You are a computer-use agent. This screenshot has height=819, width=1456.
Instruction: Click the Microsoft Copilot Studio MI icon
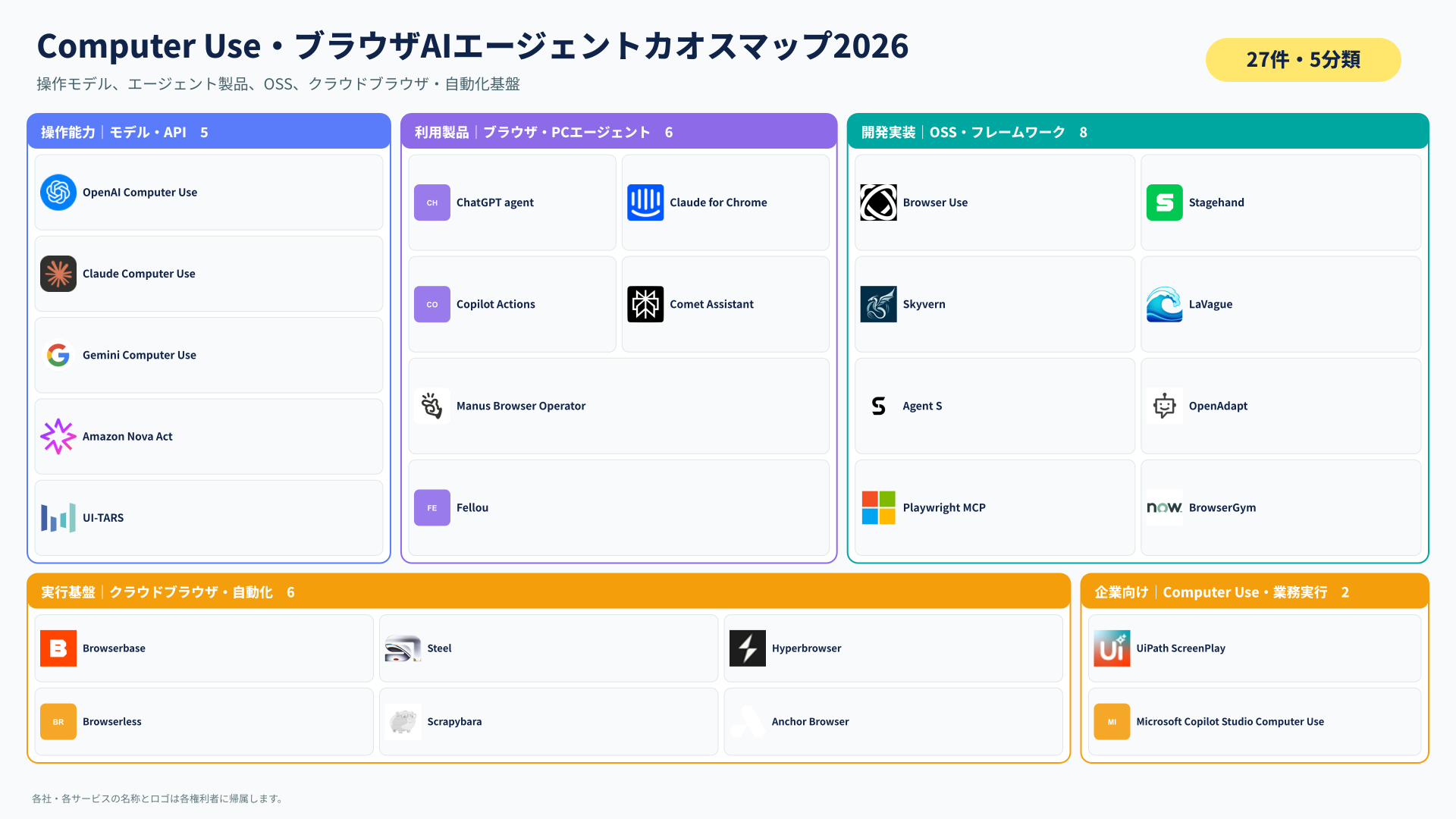1112,722
